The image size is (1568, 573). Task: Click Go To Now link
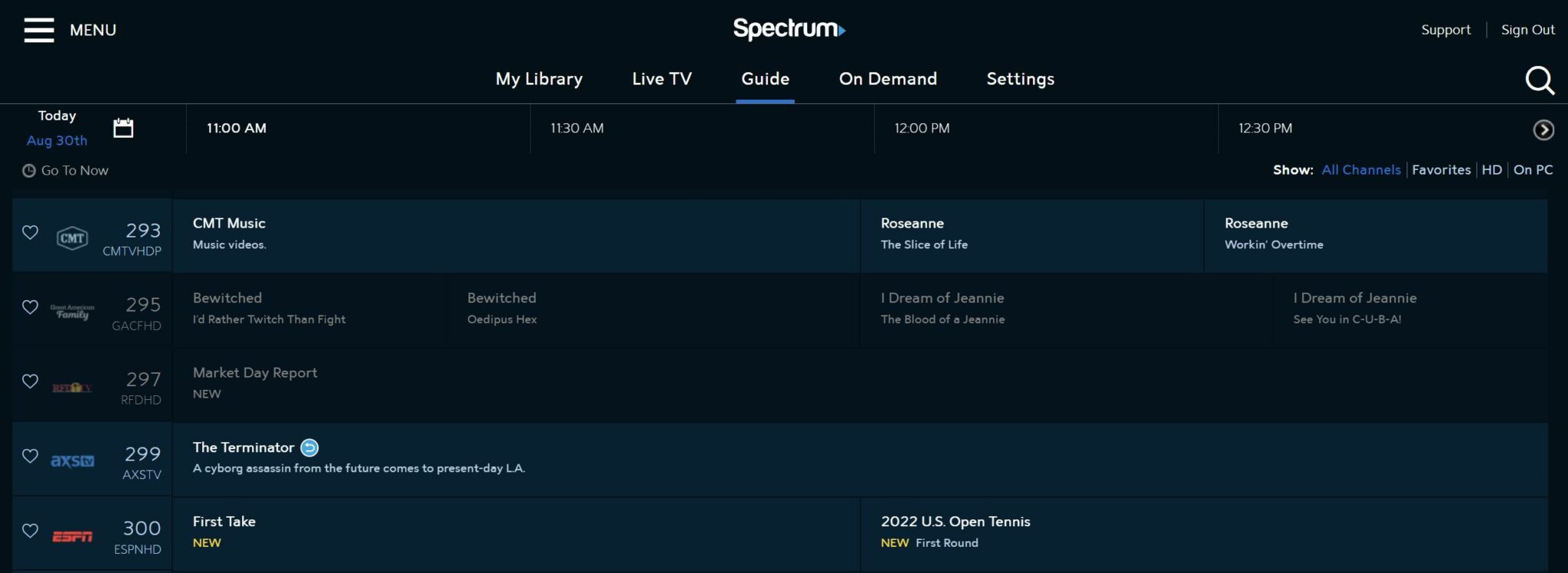[66, 170]
